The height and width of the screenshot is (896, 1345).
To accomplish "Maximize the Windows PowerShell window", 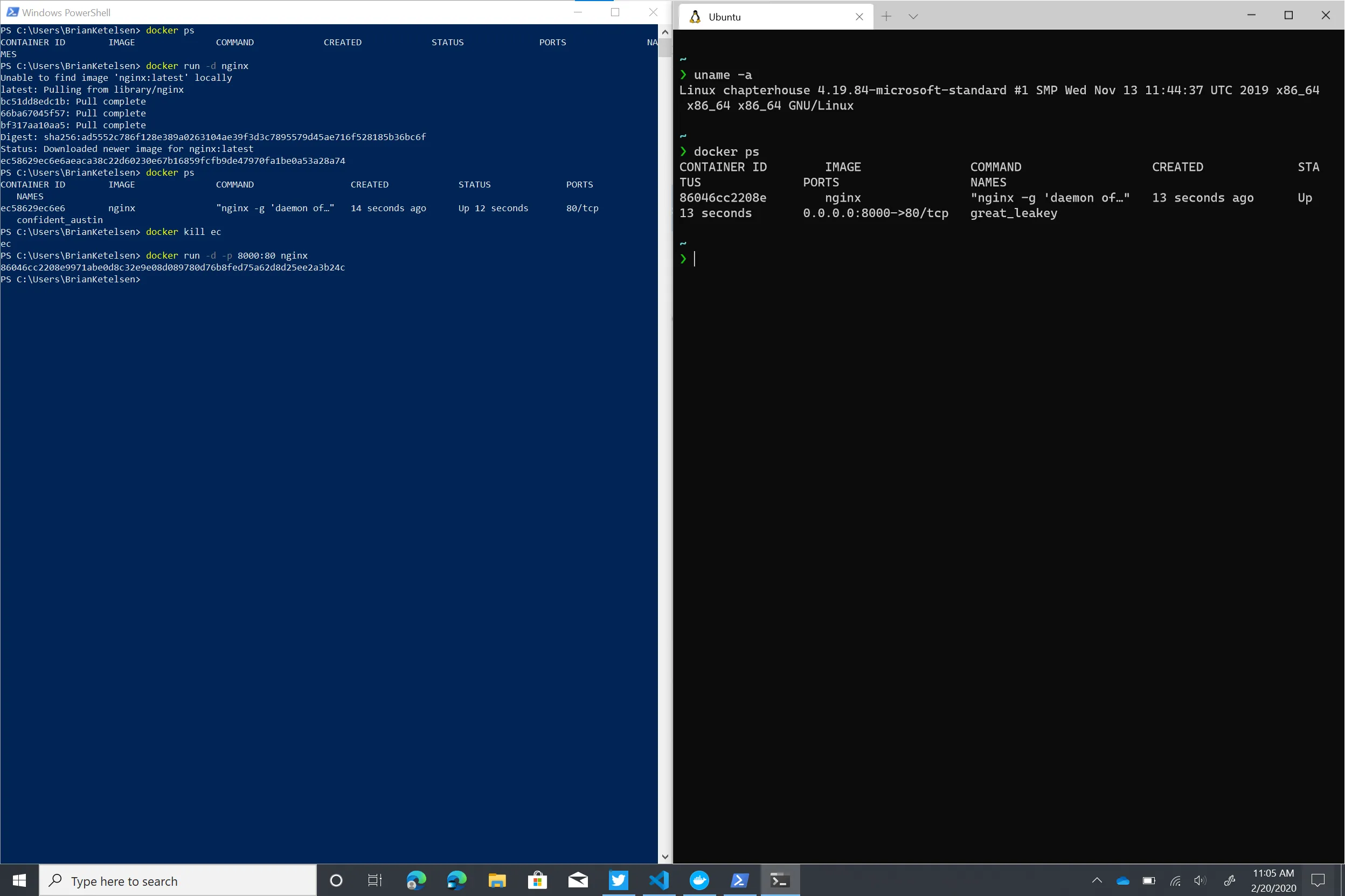I will (615, 12).
